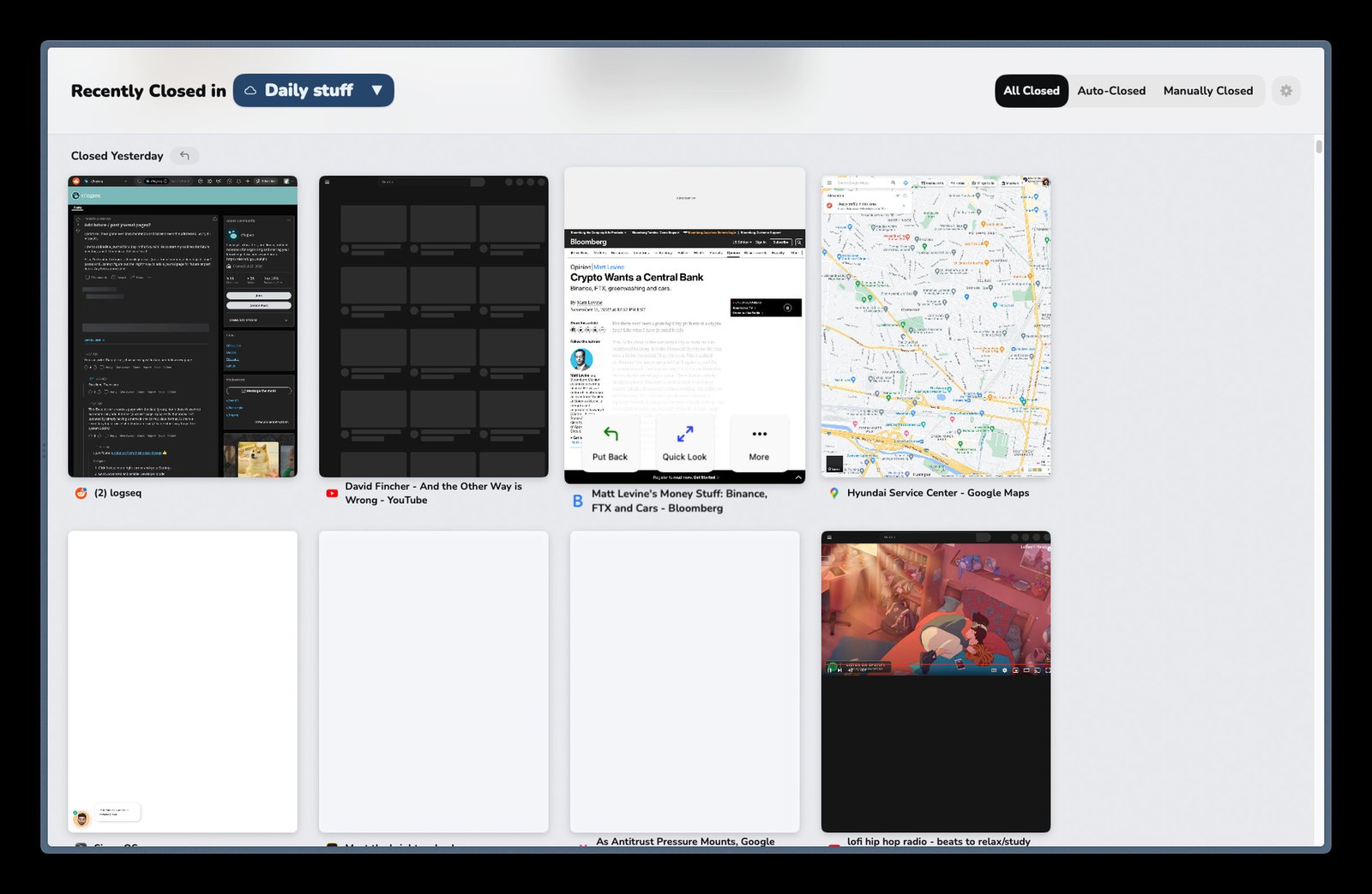
Task: Click the Google Maps pin favicon
Action: (833, 493)
